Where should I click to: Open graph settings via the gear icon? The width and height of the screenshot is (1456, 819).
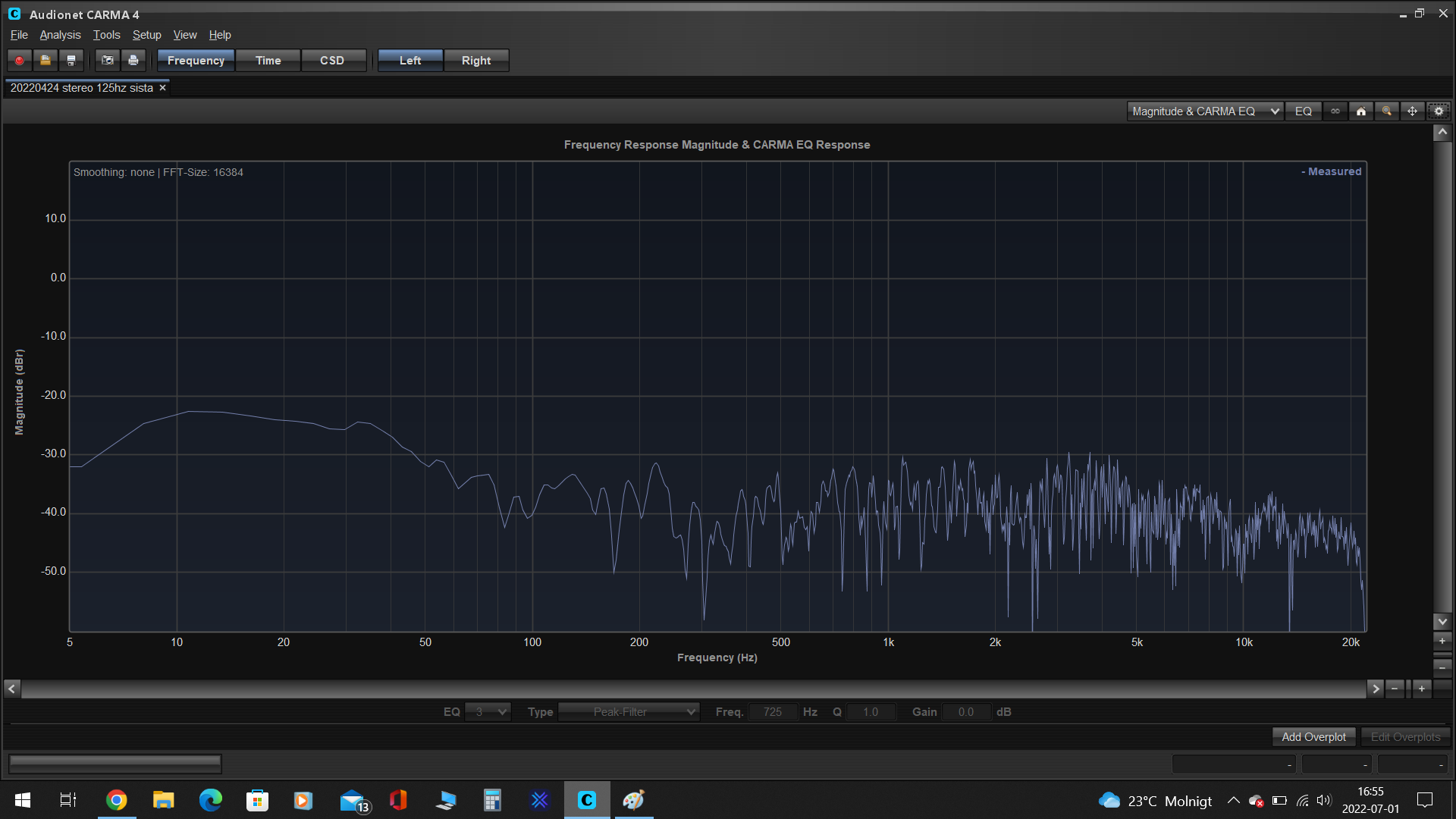pyautogui.click(x=1439, y=111)
